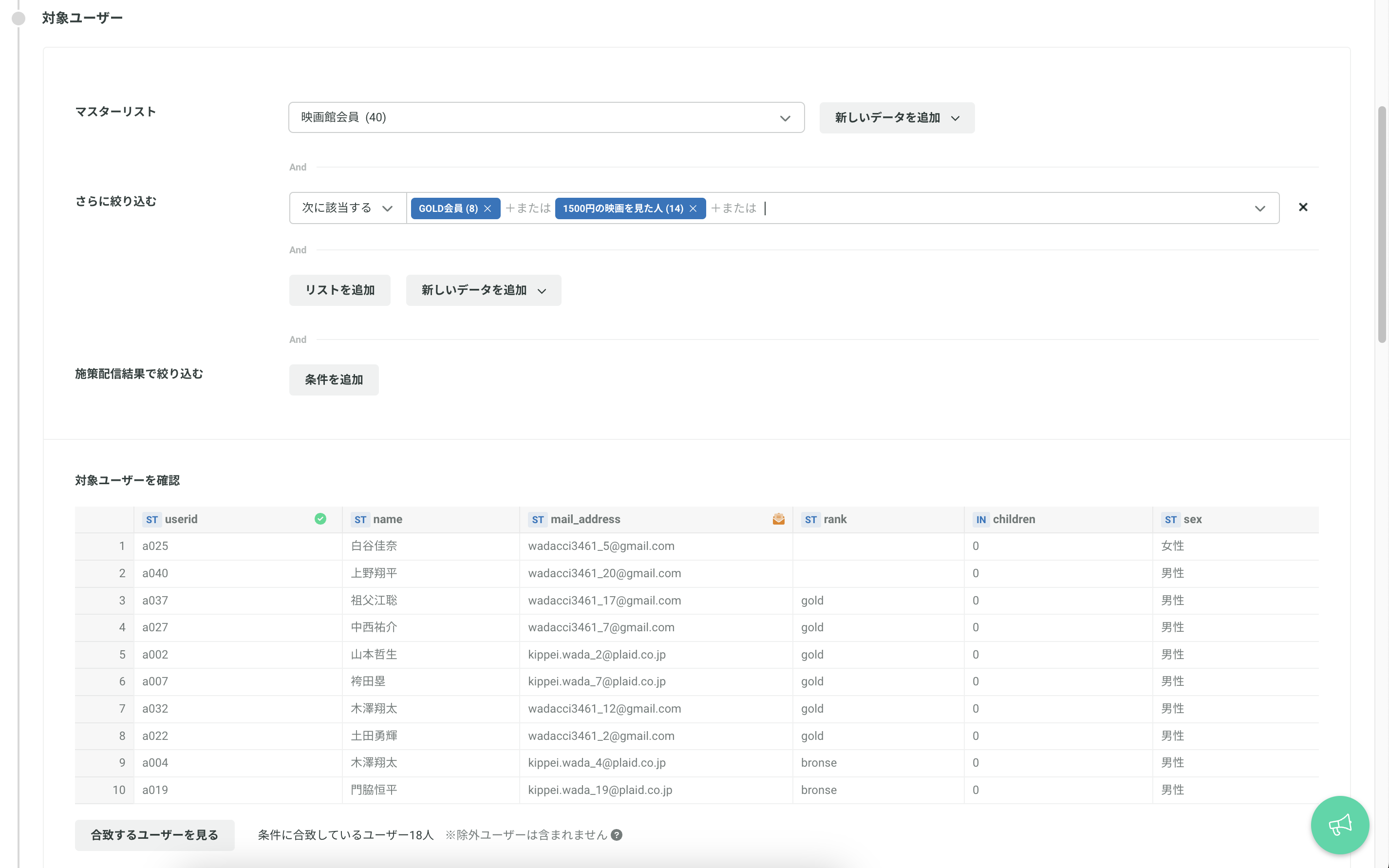Screen dimensions: 1389x868
Task: Select name cell 祖父江聡
Action: [x=431, y=601]
